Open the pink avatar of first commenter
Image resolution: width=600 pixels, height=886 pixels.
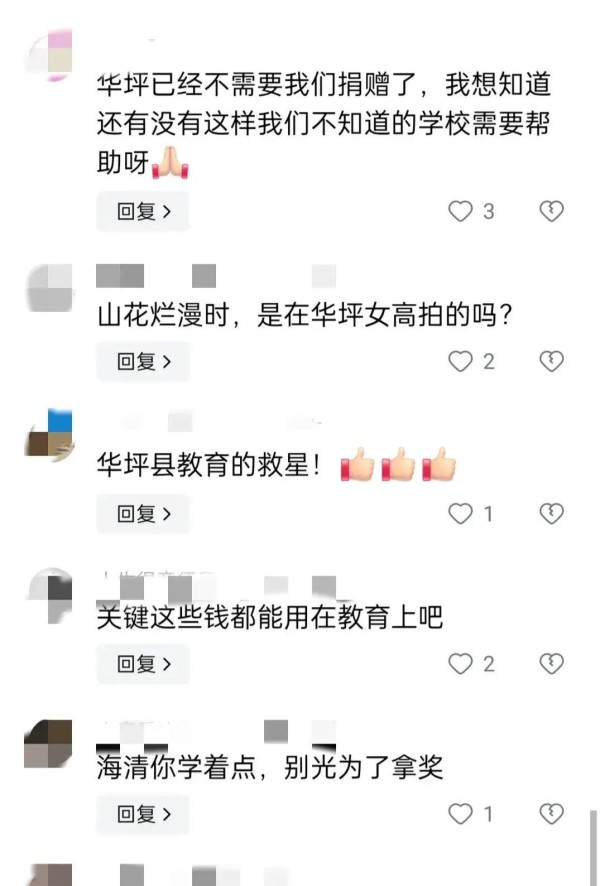(50, 55)
